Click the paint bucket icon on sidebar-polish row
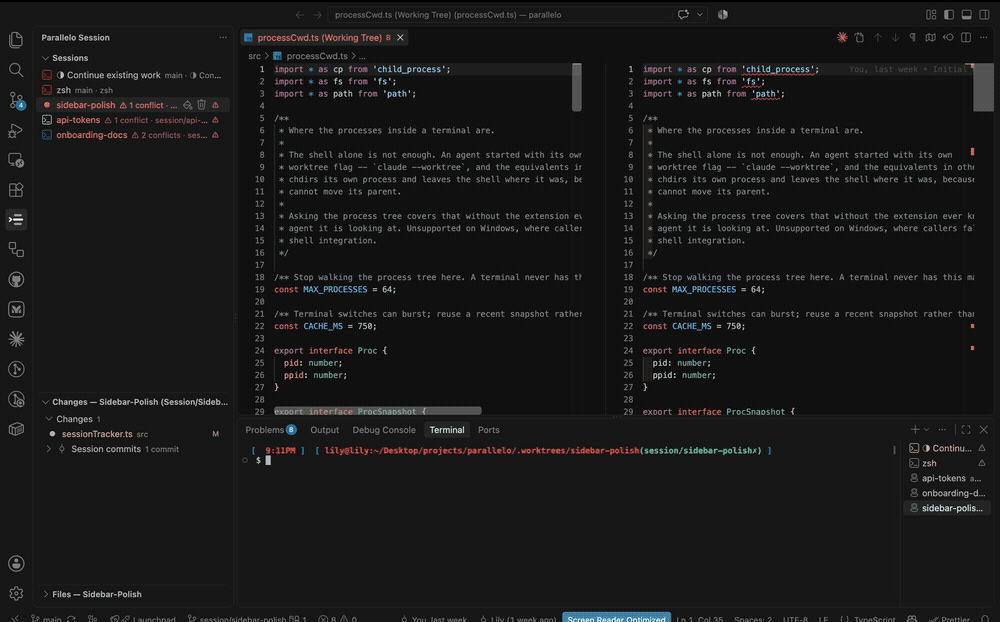This screenshot has width=1000, height=622. [x=188, y=105]
